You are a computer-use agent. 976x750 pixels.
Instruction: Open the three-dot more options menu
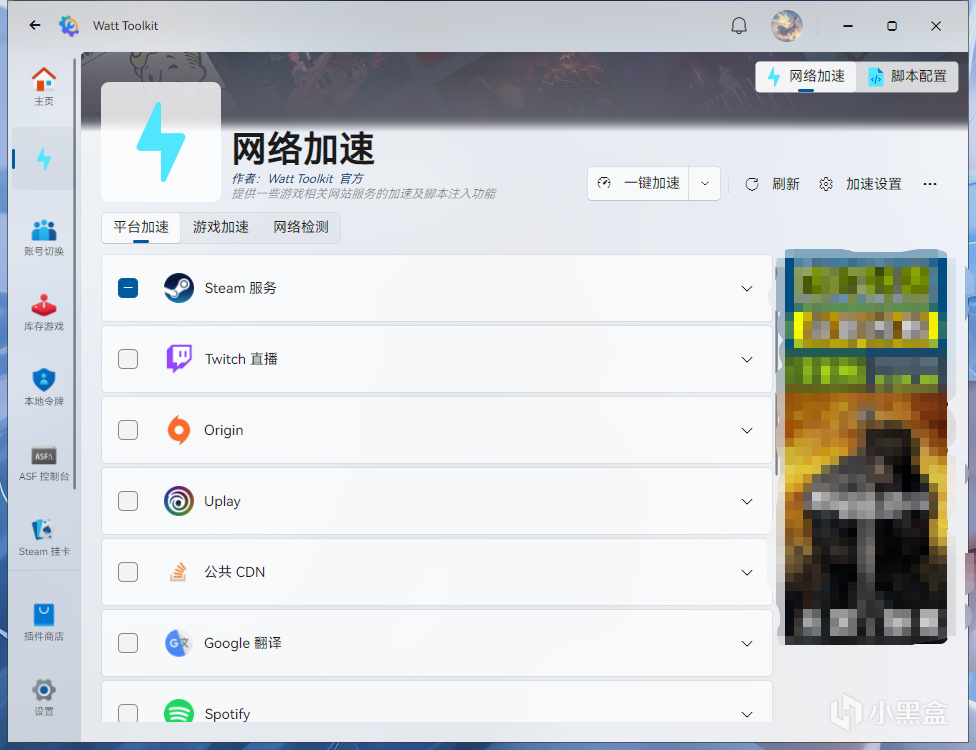(930, 184)
